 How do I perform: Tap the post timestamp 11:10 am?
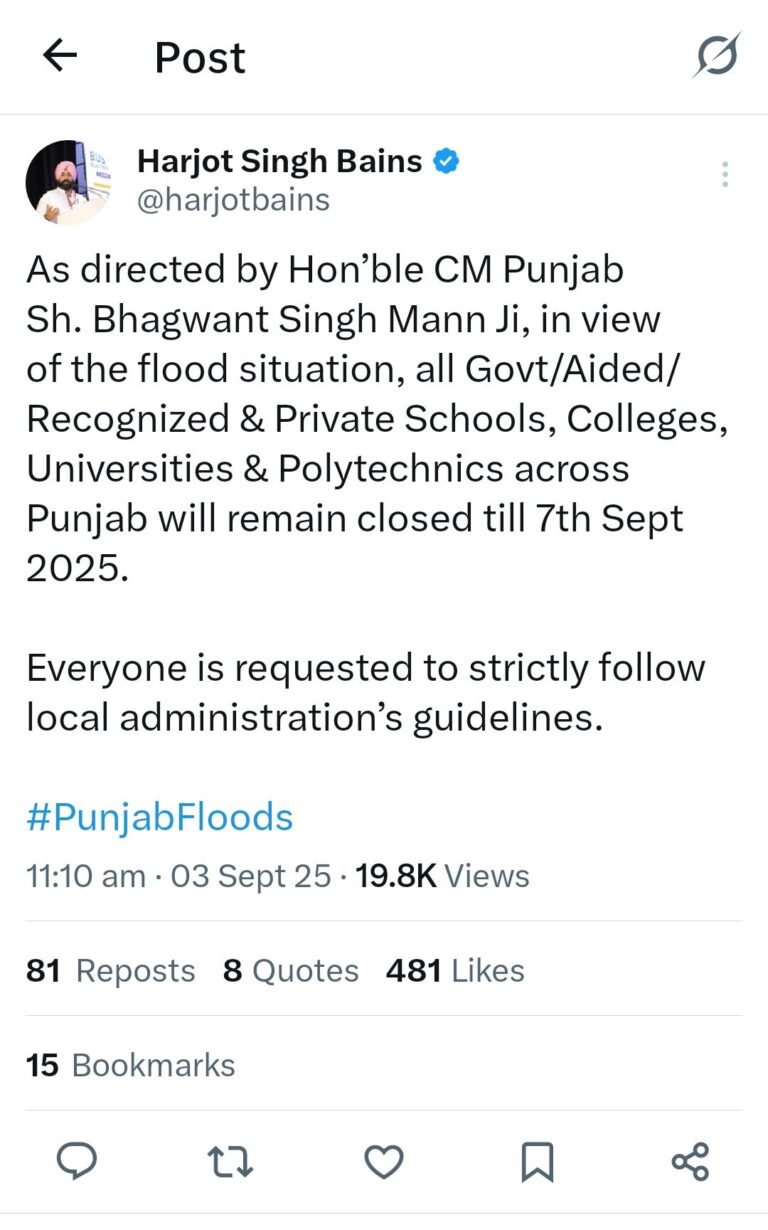coord(86,876)
